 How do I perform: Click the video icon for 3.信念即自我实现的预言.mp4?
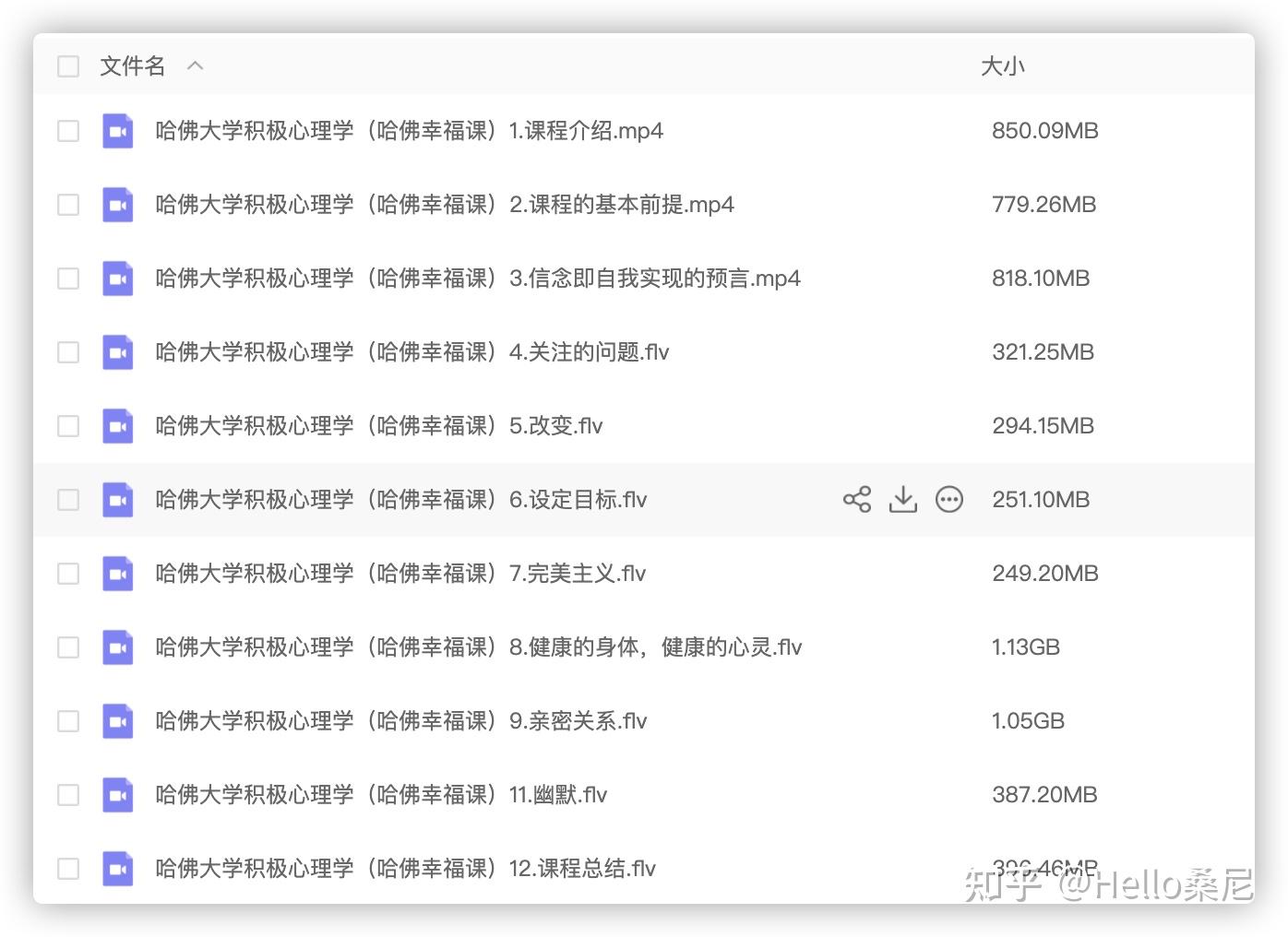pyautogui.click(x=117, y=279)
